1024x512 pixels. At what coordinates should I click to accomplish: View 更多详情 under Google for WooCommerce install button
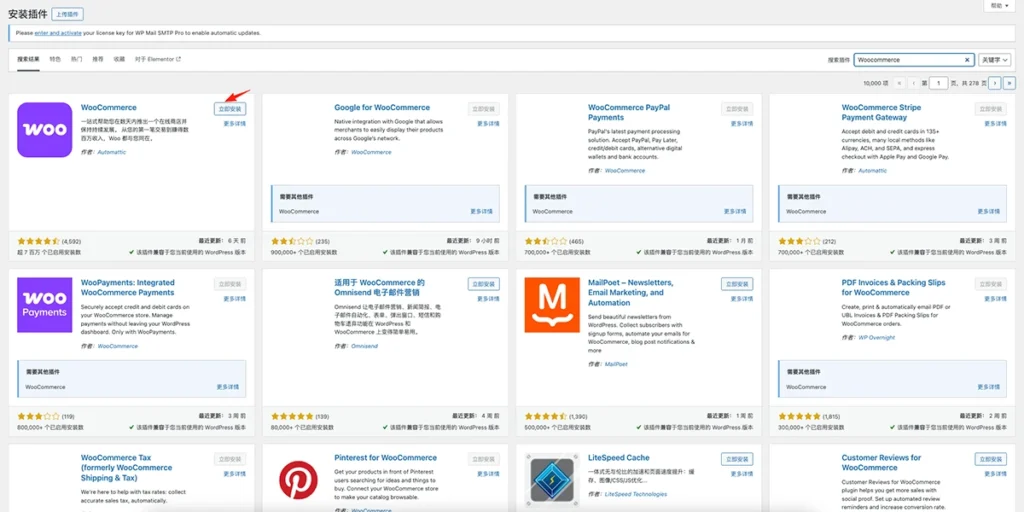coord(488,123)
